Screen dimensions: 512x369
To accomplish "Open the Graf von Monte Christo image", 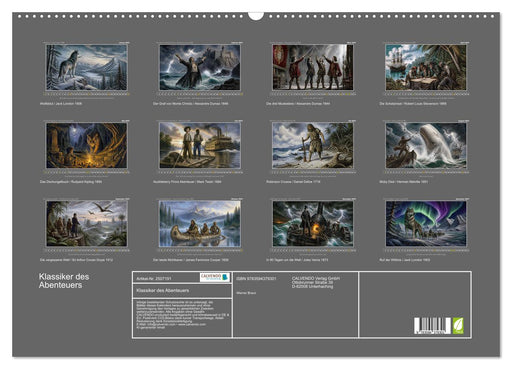I will (200, 68).
